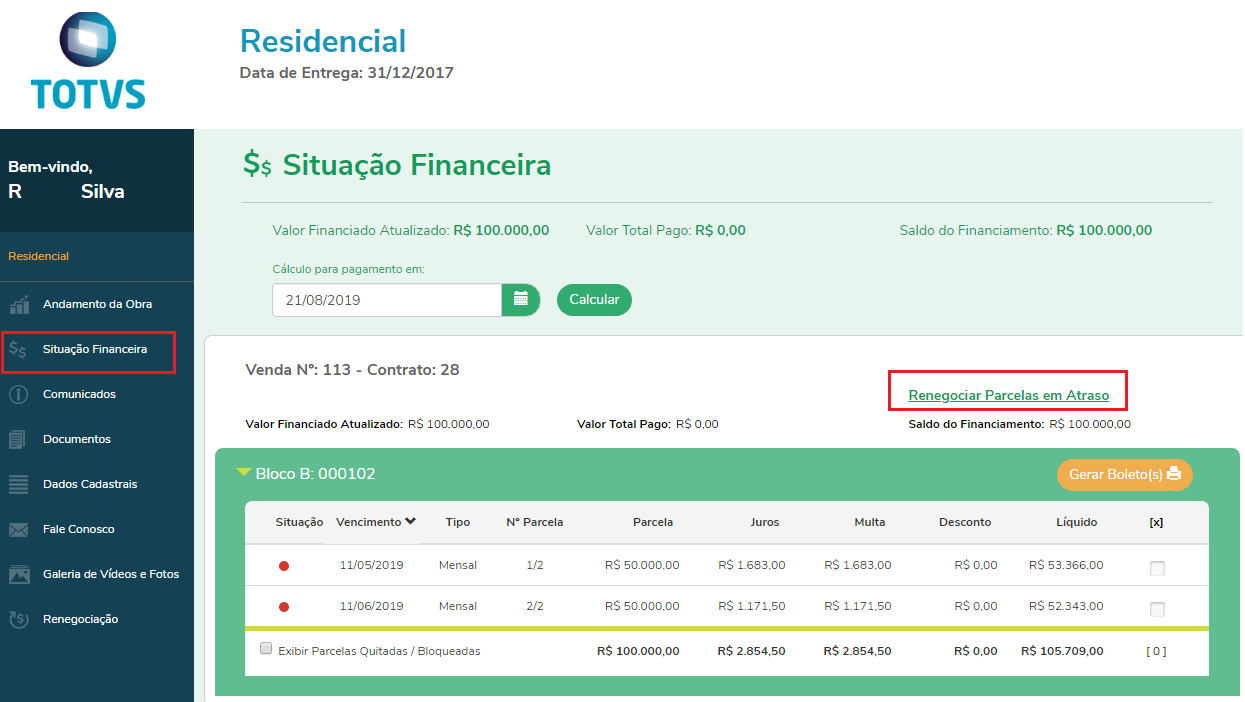Select checkbox for installment 2/2
The image size is (1245, 702).
point(1157,609)
